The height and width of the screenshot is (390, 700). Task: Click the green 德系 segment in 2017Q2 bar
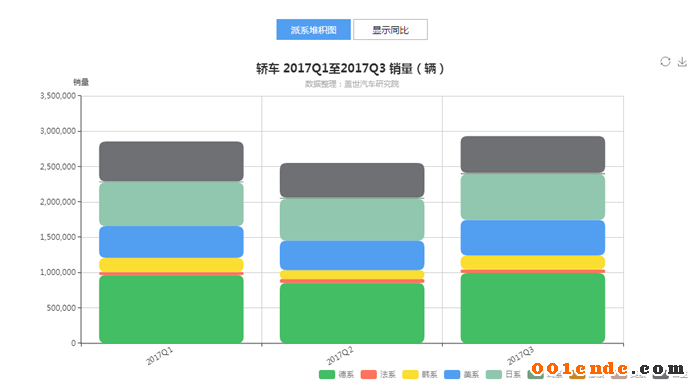352,313
